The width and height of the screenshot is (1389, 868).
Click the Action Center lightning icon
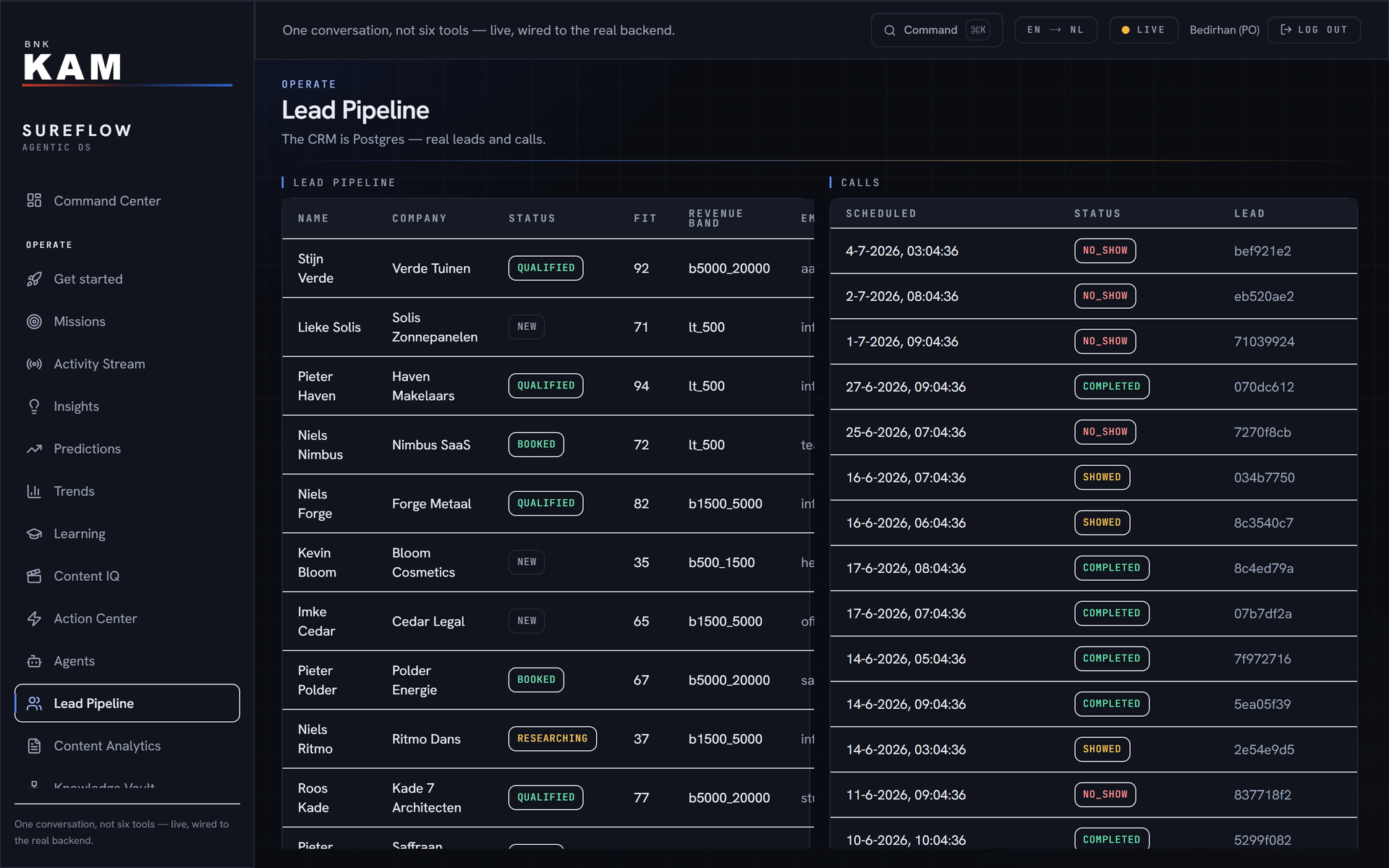coord(34,618)
